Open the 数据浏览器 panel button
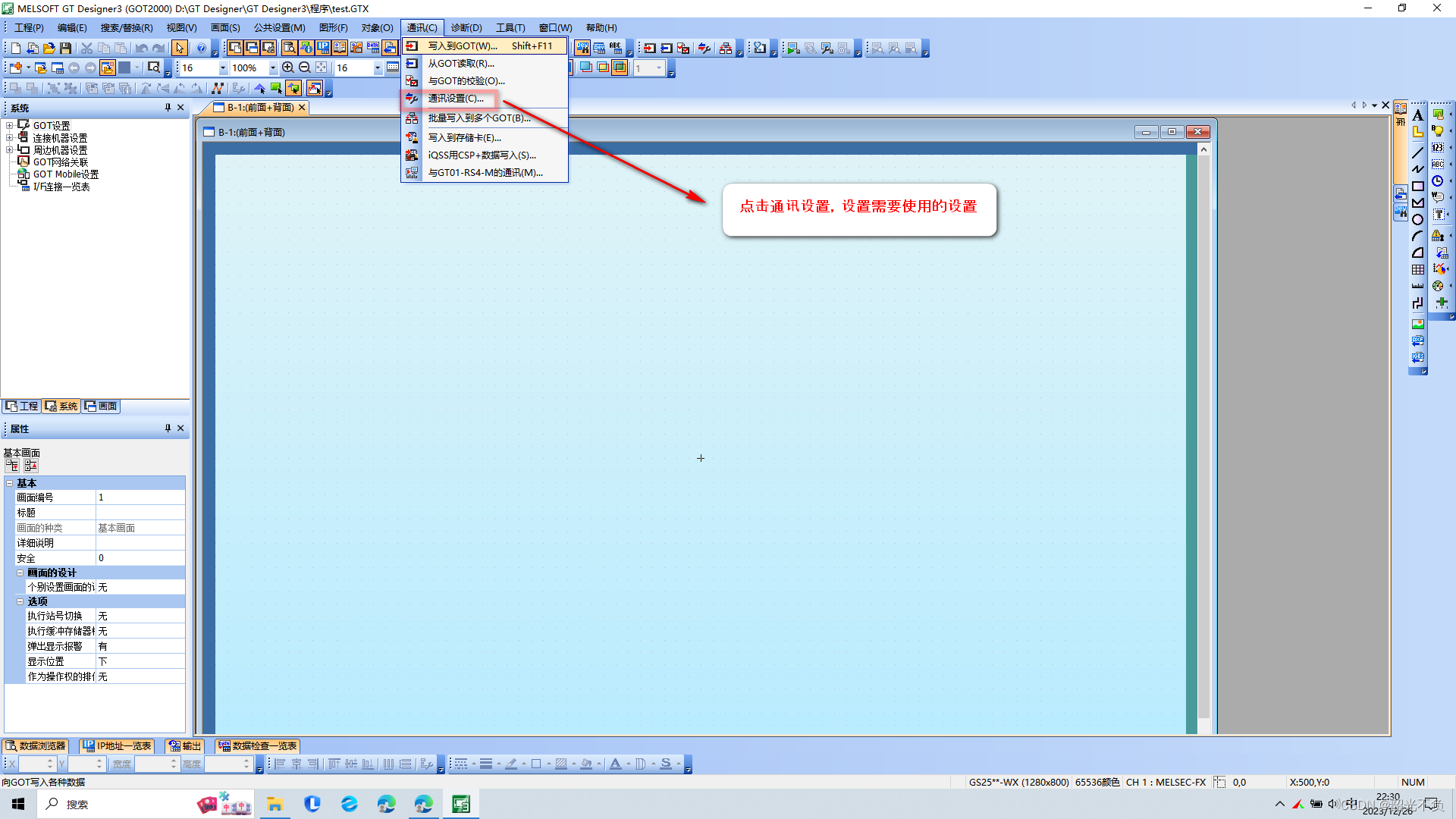This screenshot has height=819, width=1456. (x=36, y=746)
